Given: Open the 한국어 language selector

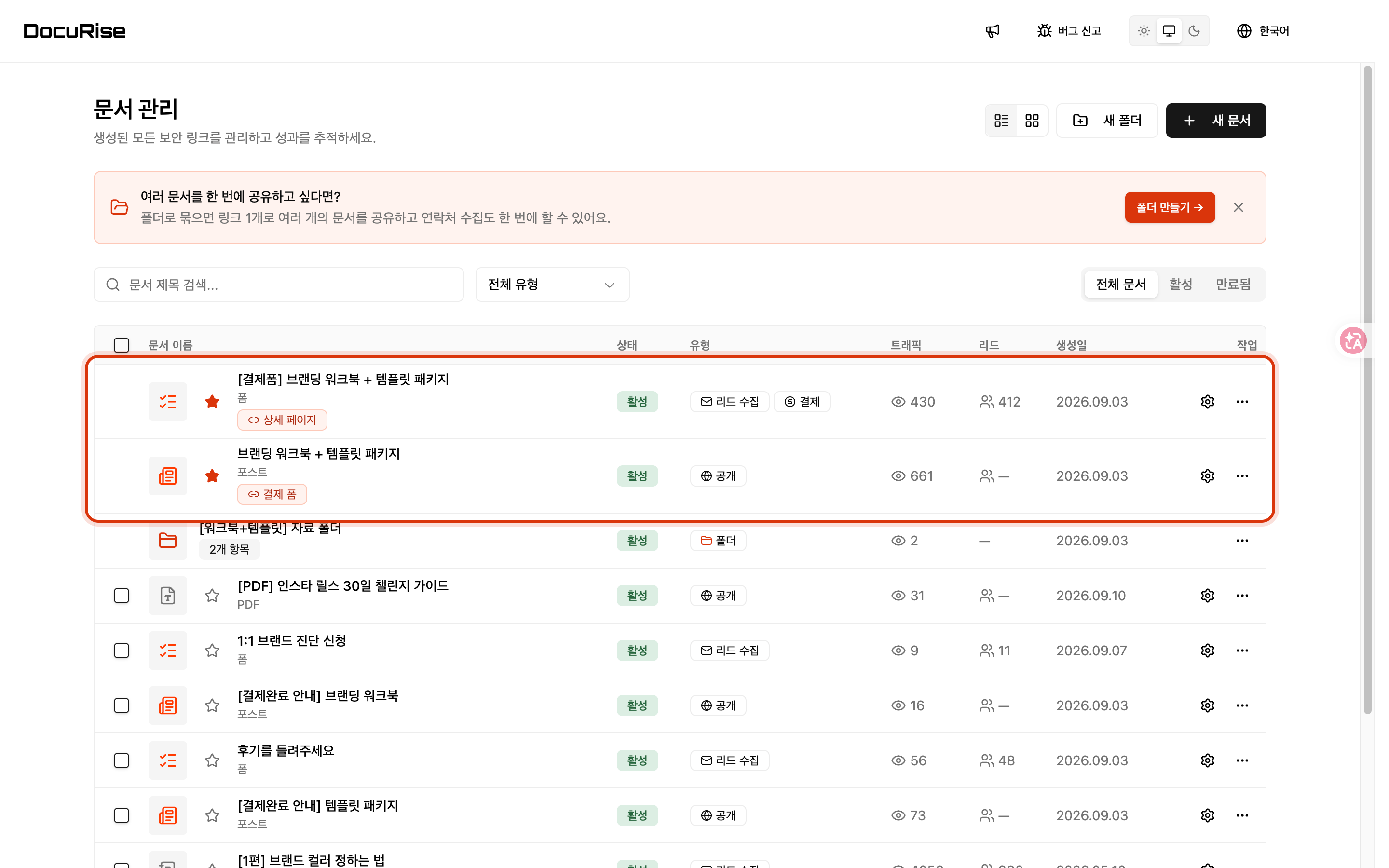Looking at the screenshot, I should (1263, 31).
